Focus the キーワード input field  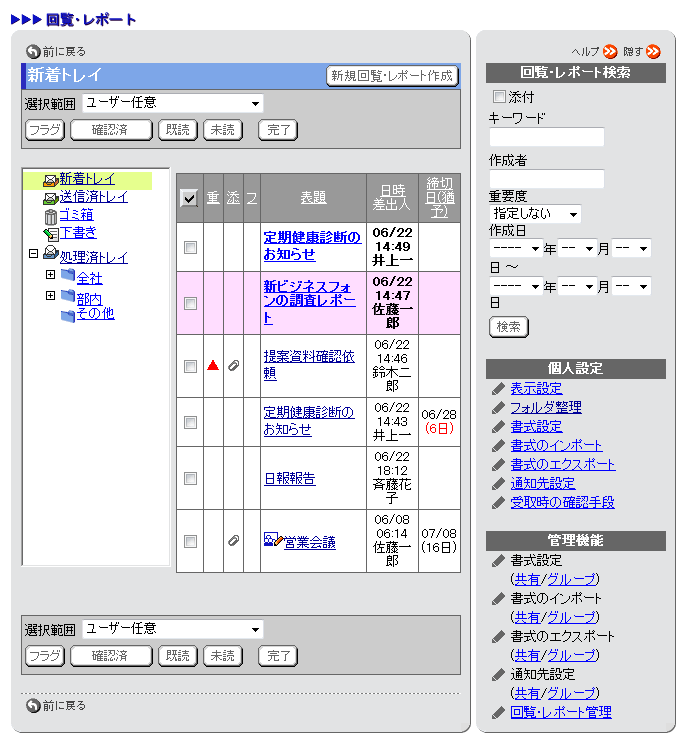pyautogui.click(x=547, y=137)
